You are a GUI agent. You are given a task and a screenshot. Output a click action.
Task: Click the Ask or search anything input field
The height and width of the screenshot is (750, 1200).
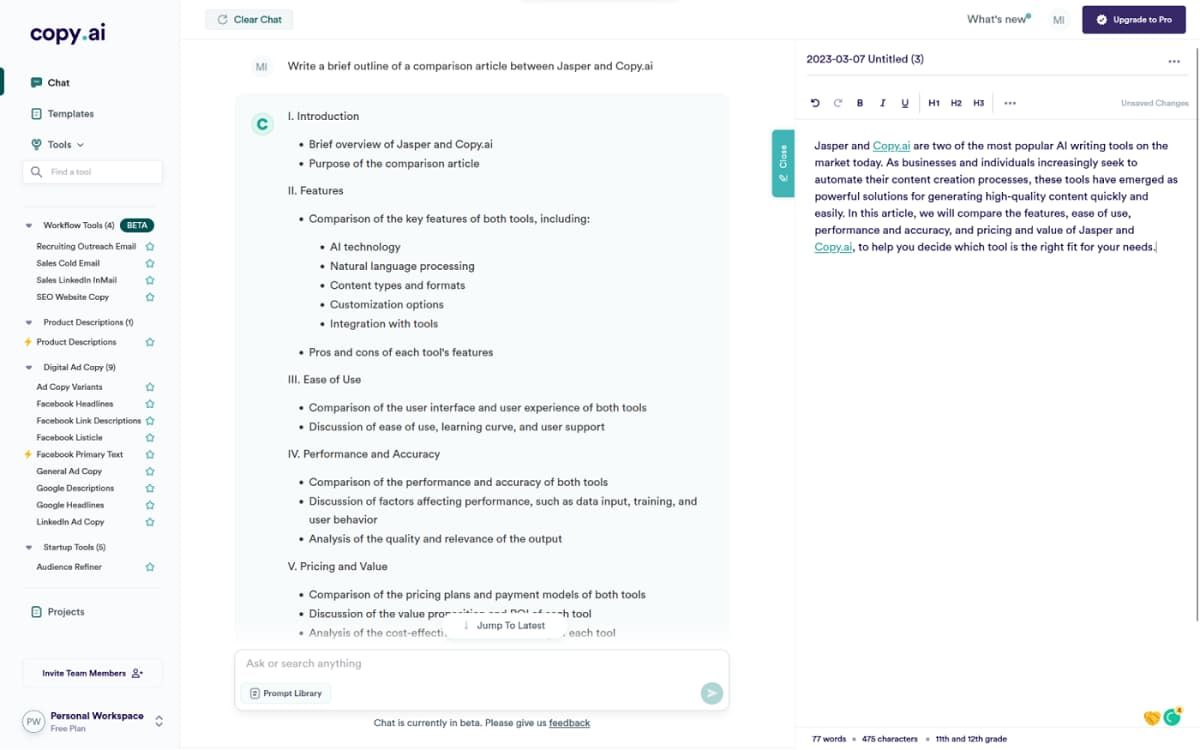click(x=400, y=663)
